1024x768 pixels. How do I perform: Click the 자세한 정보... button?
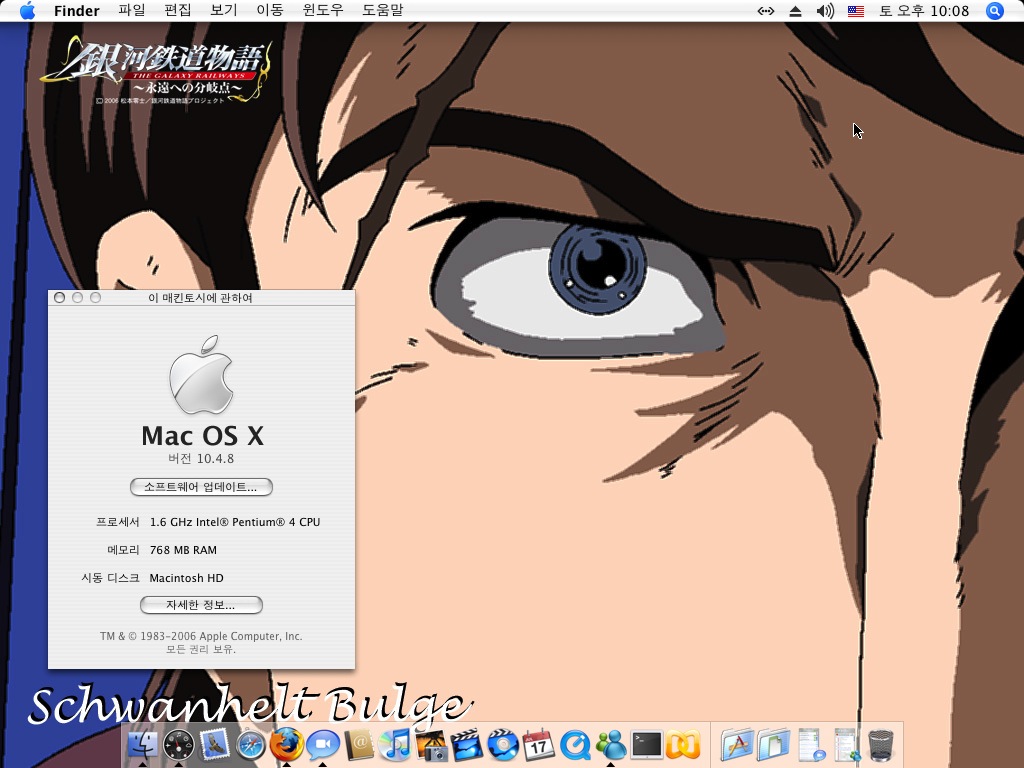tap(201, 605)
